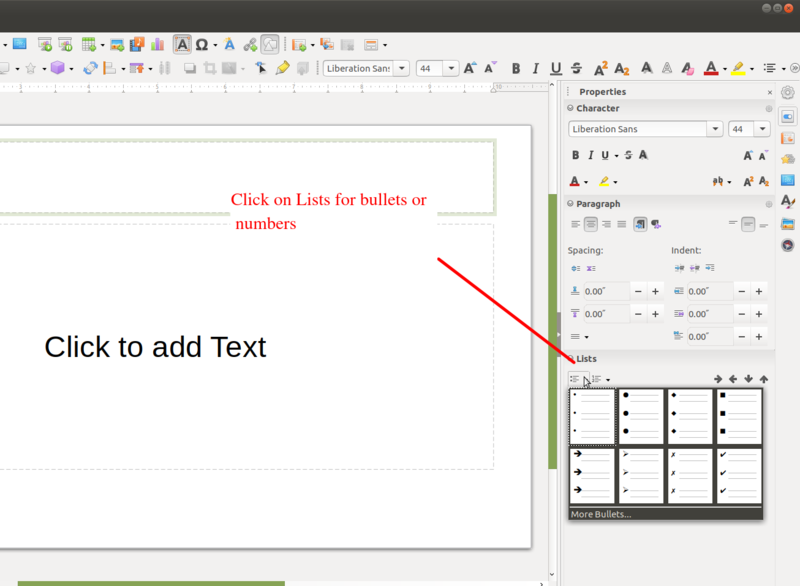The image size is (800, 586).
Task: Choose checkmark bullets style
Action: (x=739, y=475)
